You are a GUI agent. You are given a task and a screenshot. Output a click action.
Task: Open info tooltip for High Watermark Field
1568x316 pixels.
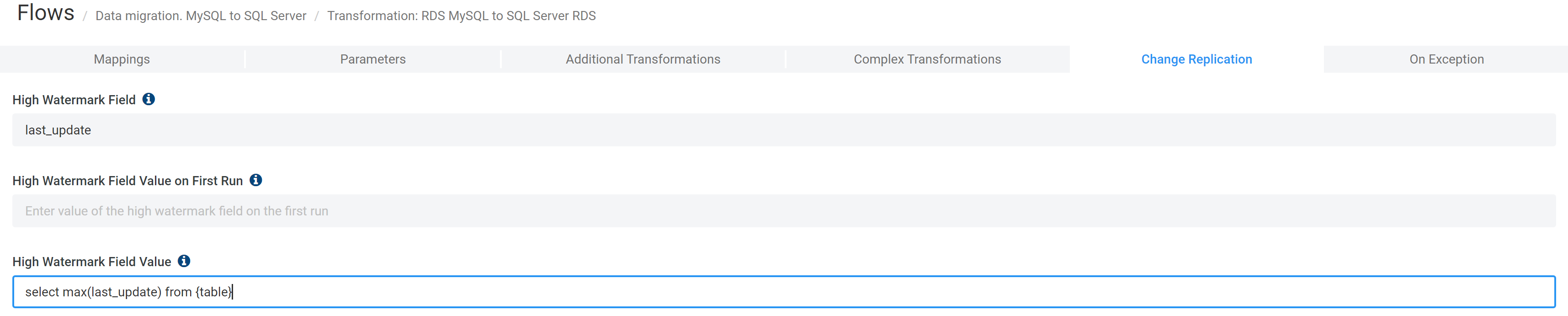[x=149, y=99]
